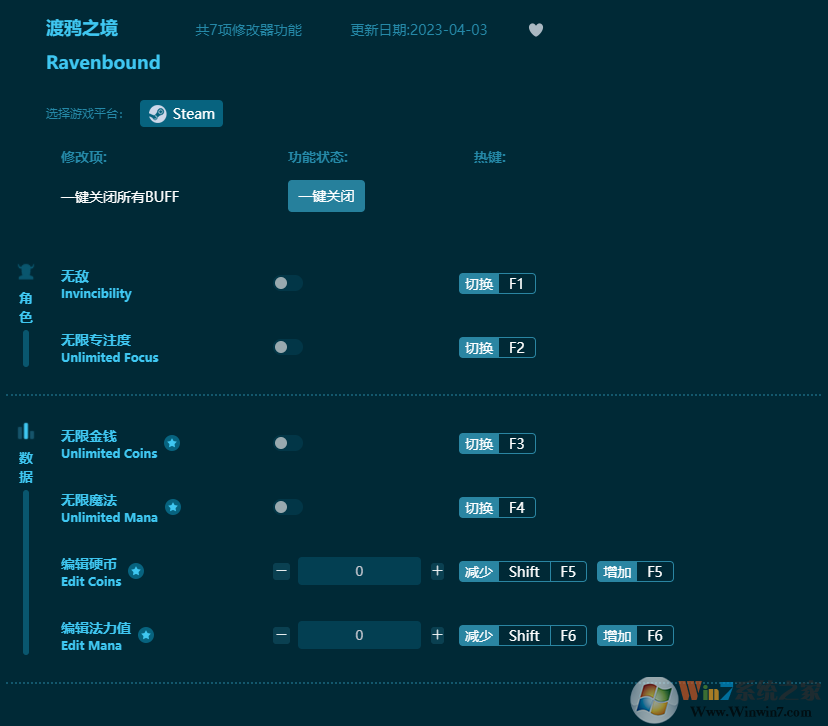Click the plus stepper for Edit Coins
The height and width of the screenshot is (726, 828).
[x=437, y=571]
